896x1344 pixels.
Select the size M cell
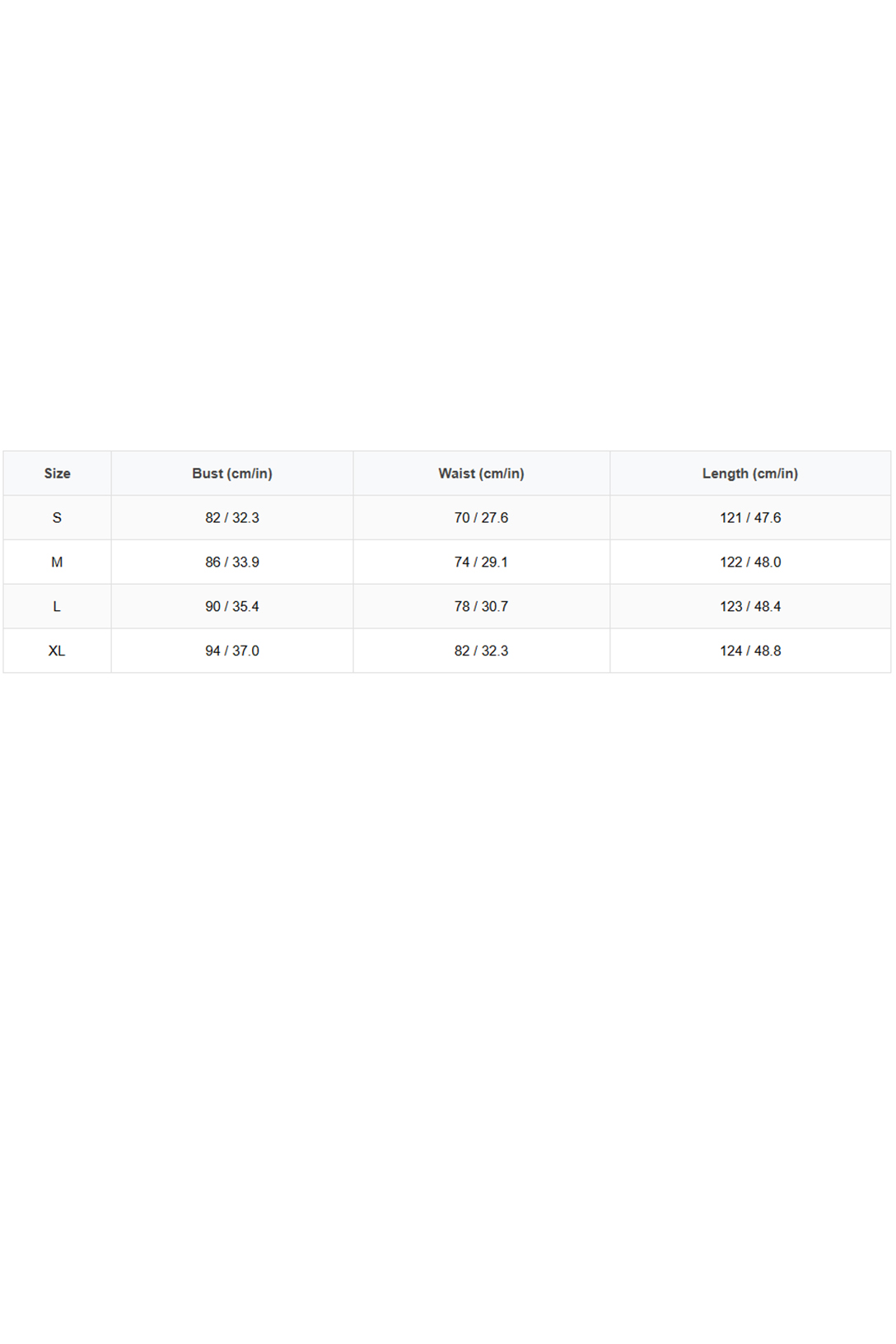pos(57,562)
